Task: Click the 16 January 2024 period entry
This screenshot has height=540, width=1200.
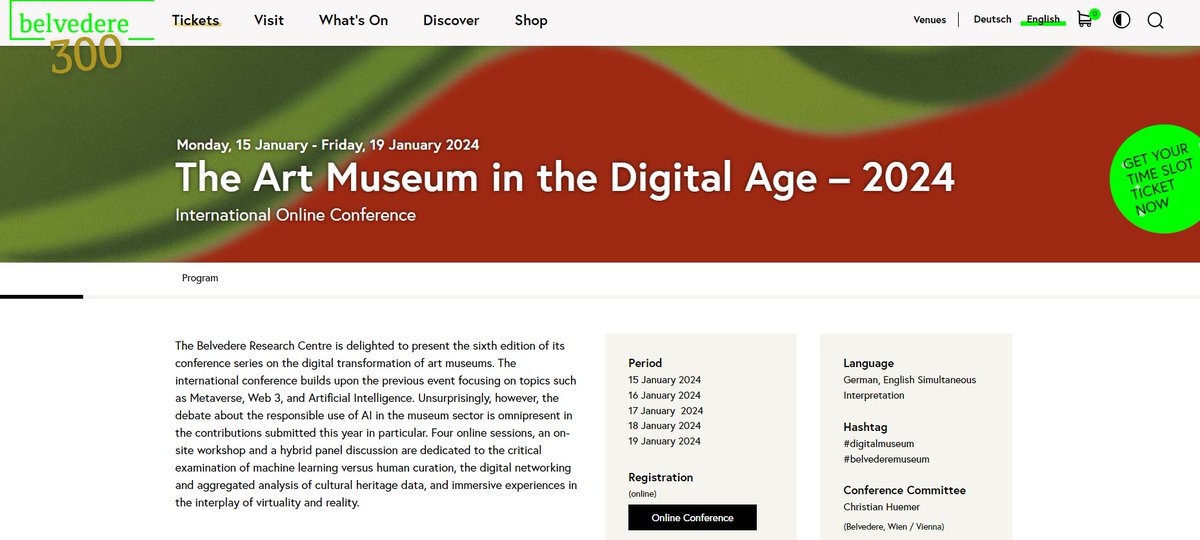Action: coord(664,395)
